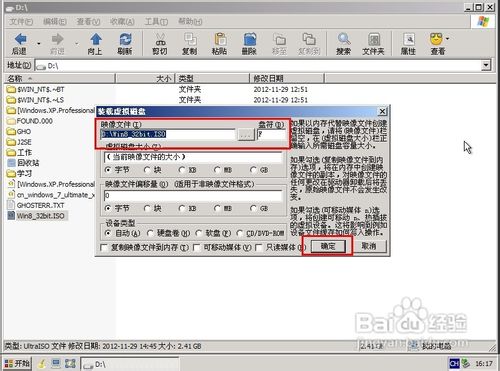This screenshot has height=371, width=500.
Task: Choose 自动(A) device type radio
Action: (x=108, y=233)
